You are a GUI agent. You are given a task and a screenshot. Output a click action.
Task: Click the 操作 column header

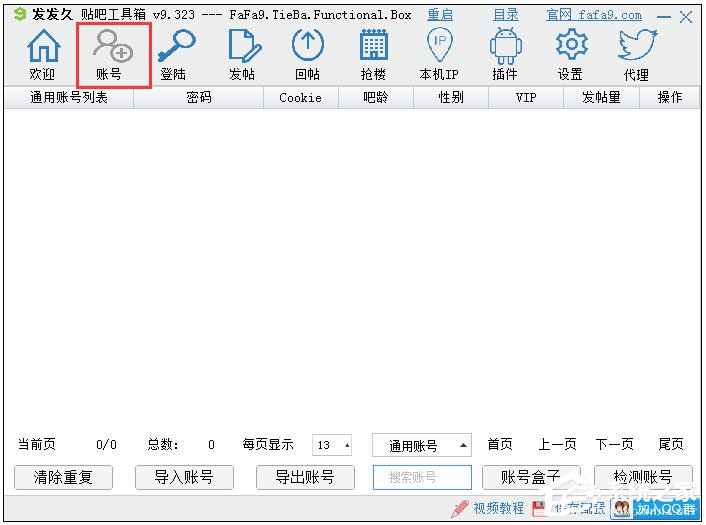pos(670,97)
